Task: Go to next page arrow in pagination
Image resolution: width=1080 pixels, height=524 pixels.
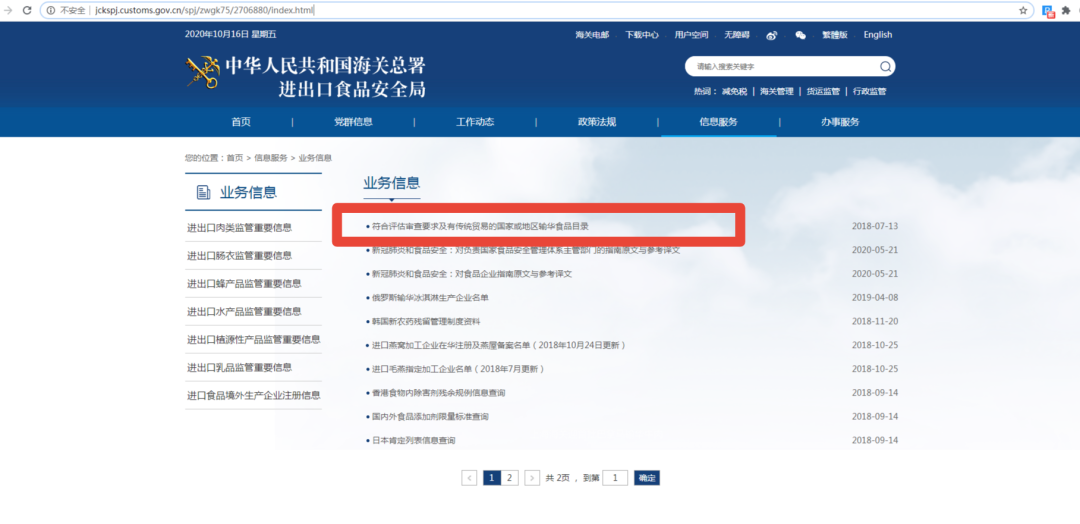Action: (532, 478)
